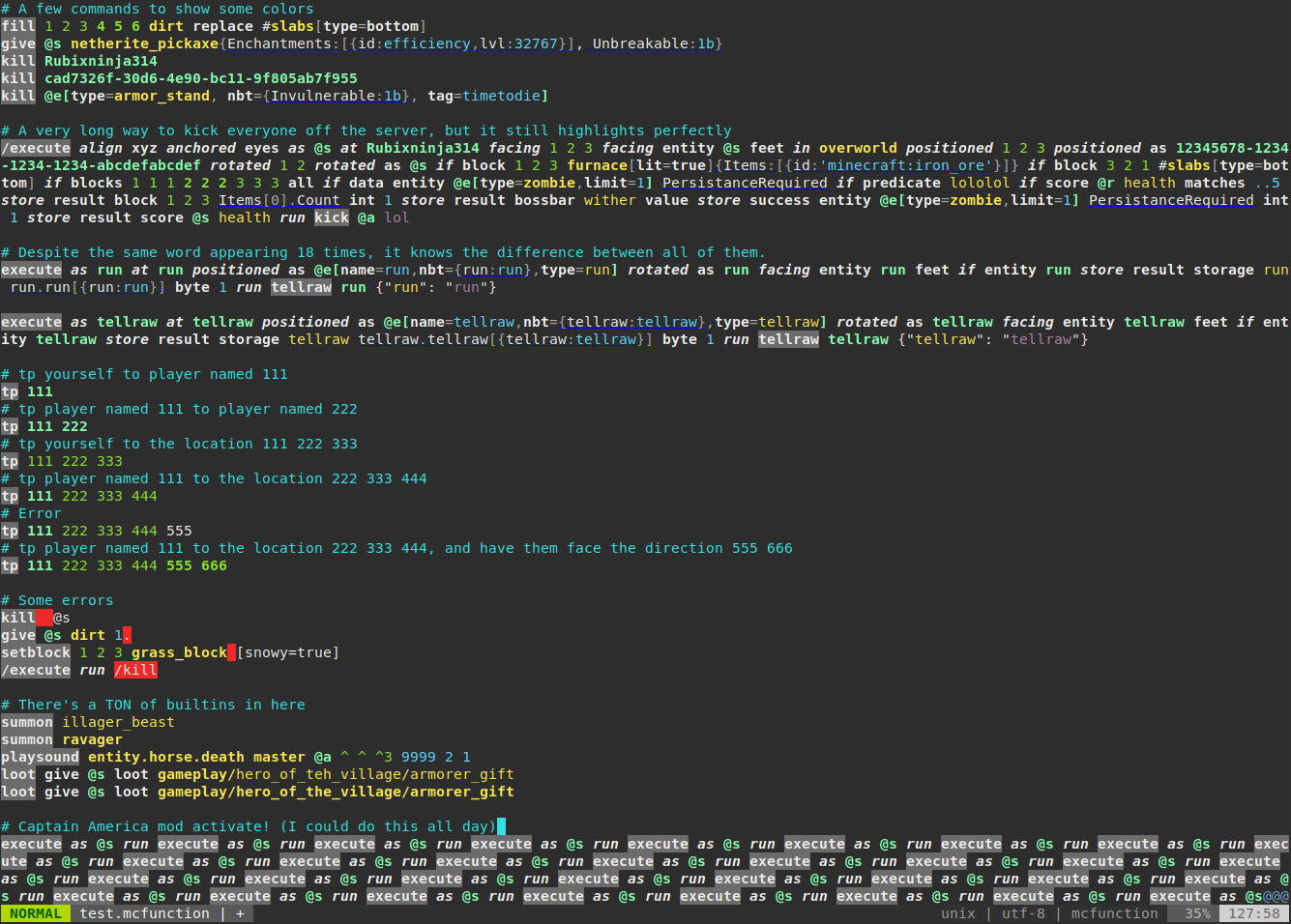The image size is (1291, 924).
Task: Click the red dot error after dirt 1
Action: [x=125, y=635]
